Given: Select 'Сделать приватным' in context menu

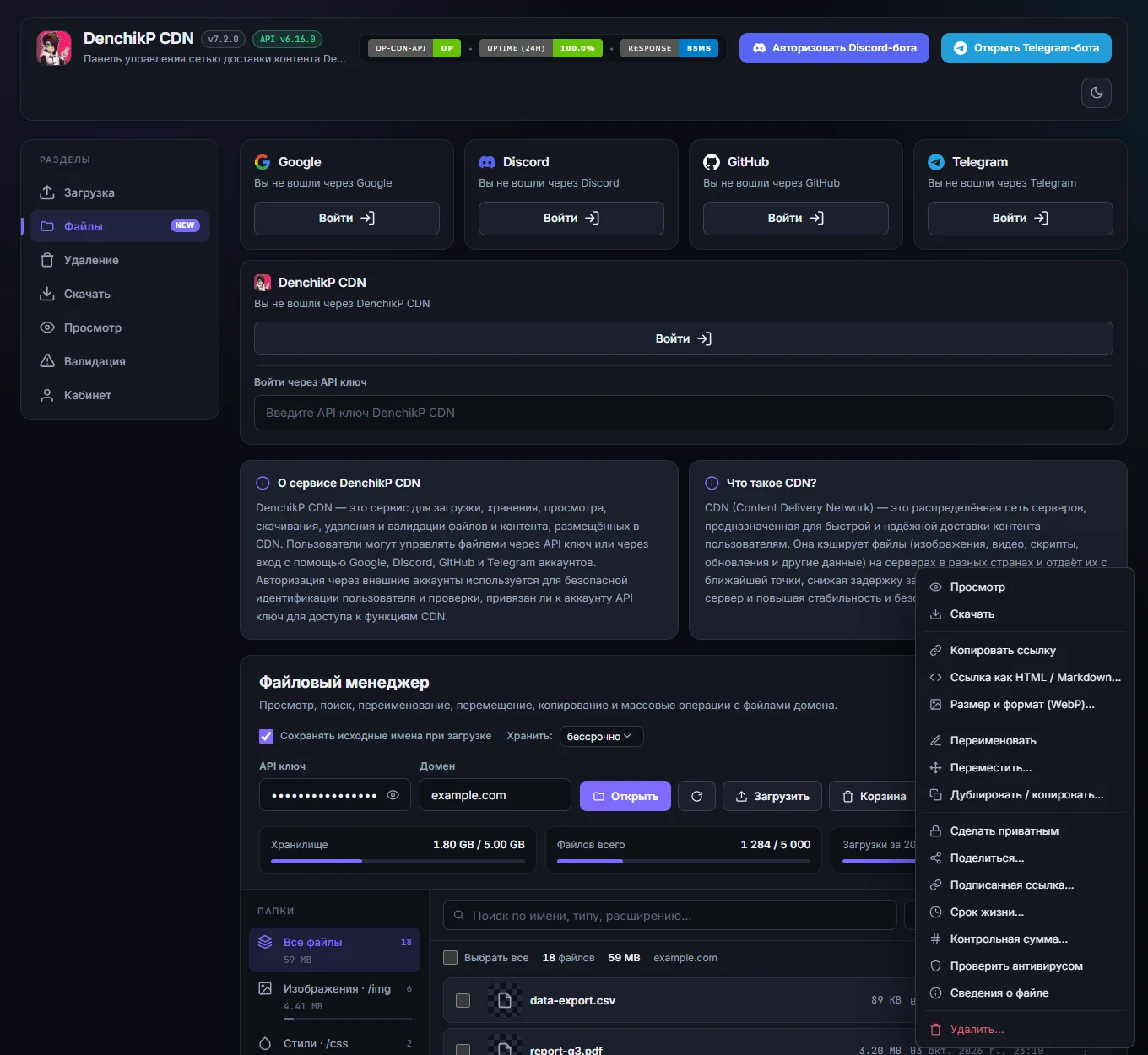Looking at the screenshot, I should point(1025,831).
